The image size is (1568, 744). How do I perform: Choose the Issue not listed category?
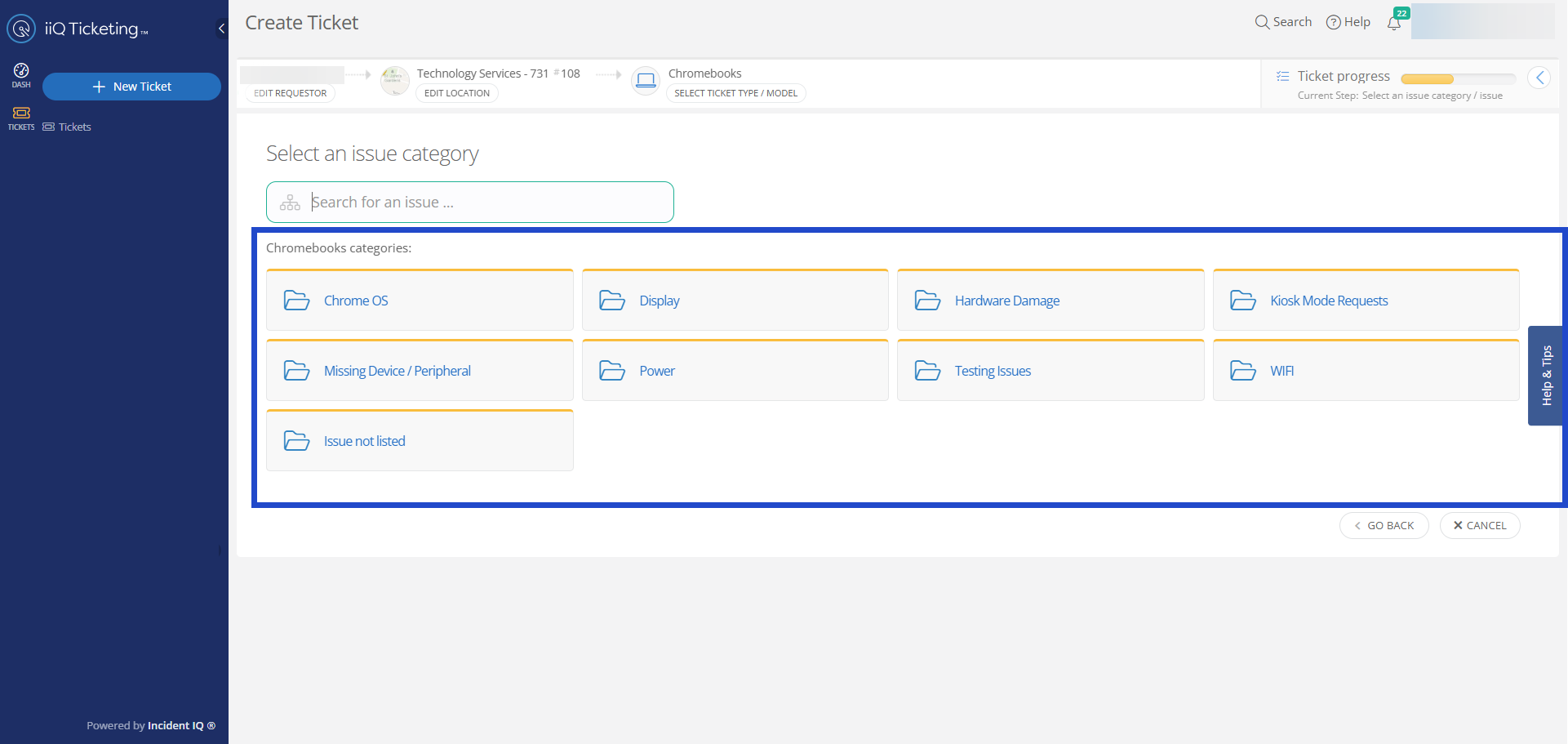click(420, 441)
